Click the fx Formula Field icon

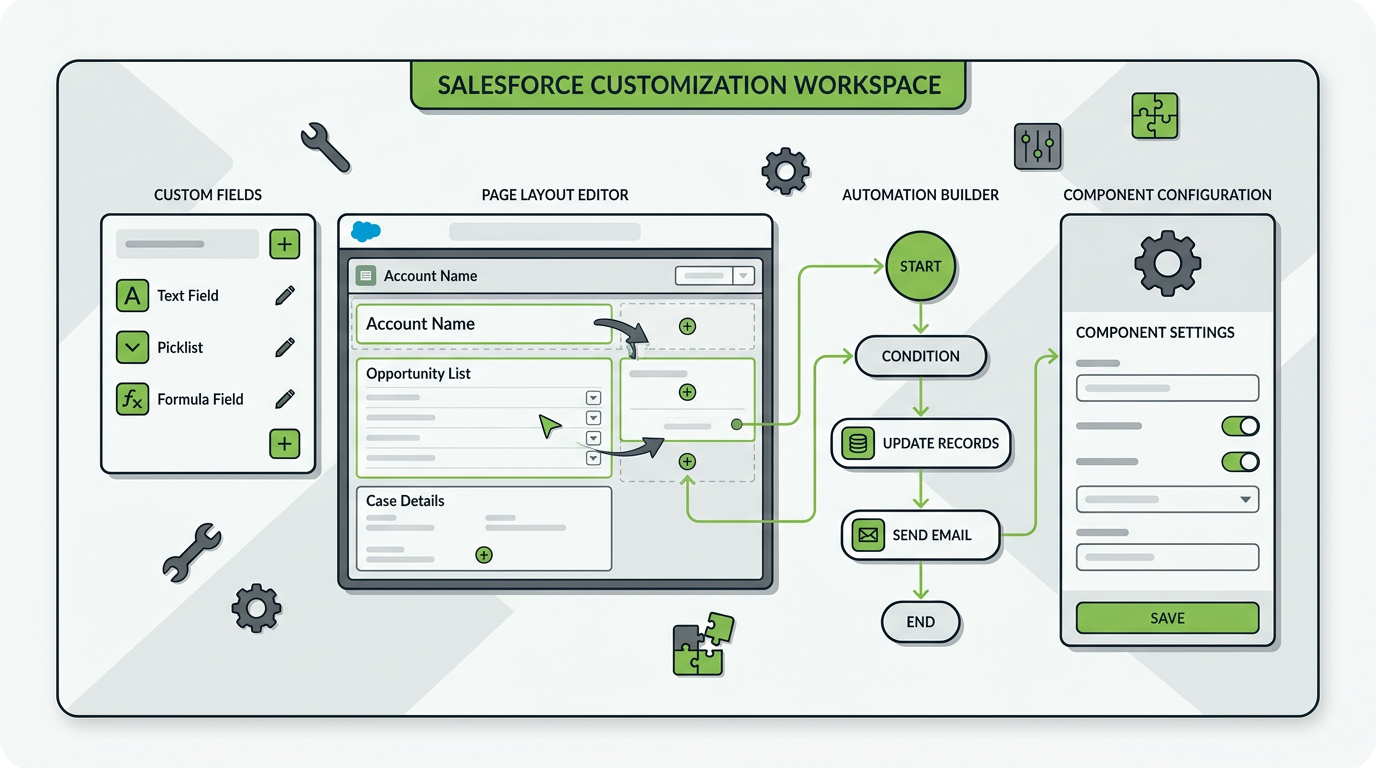point(132,399)
